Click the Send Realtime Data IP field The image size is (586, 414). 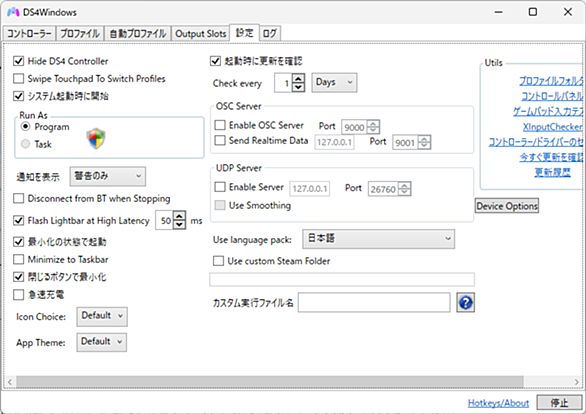(334, 142)
